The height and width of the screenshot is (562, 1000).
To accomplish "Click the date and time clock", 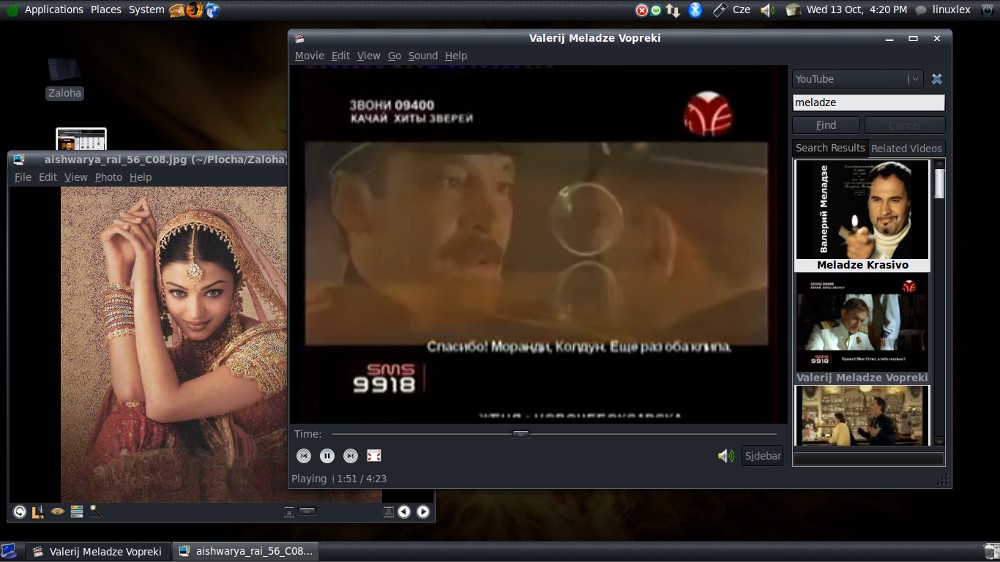I will 857,10.
